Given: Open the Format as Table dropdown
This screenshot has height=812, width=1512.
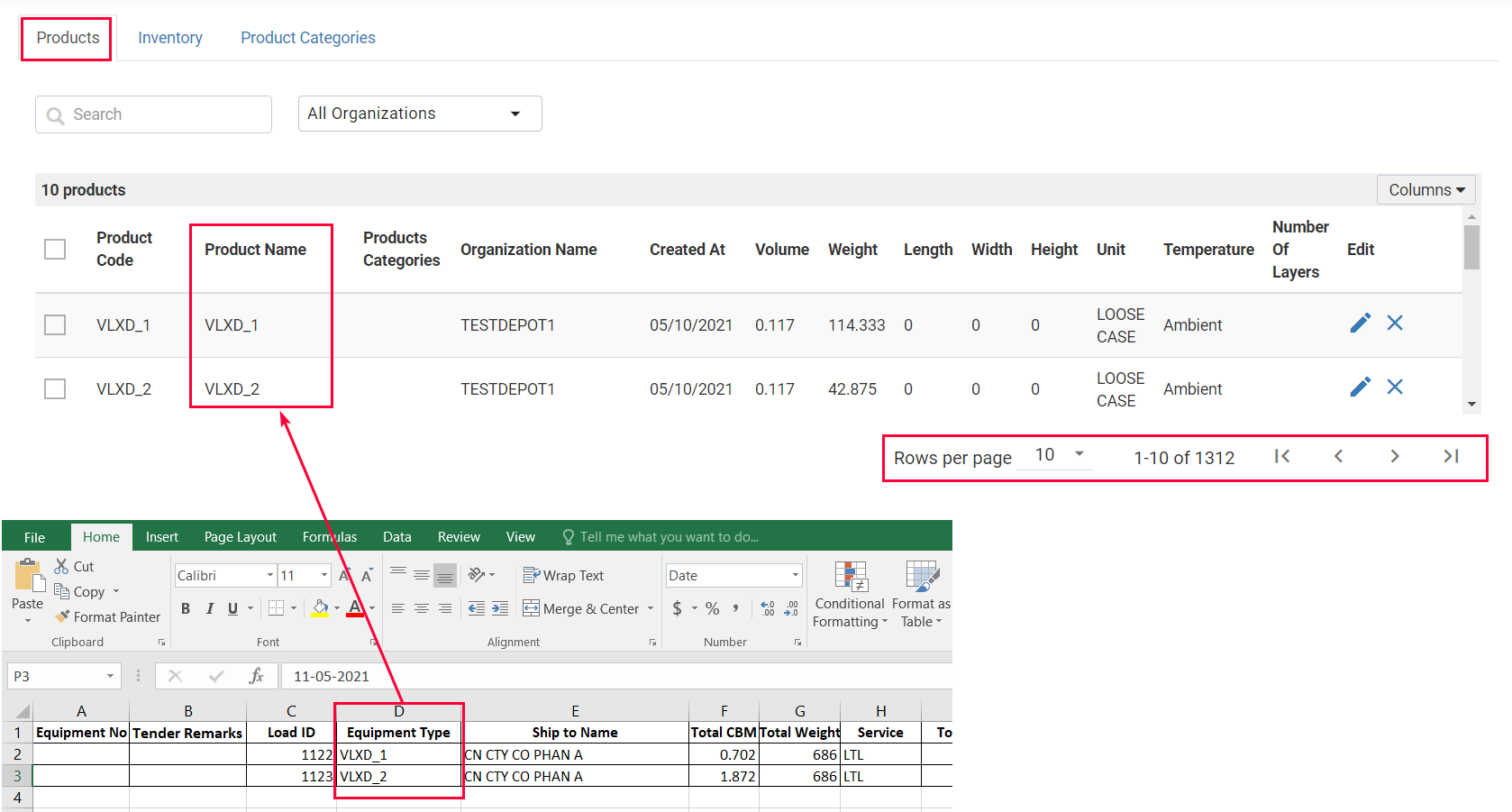Looking at the screenshot, I should pyautogui.click(x=921, y=595).
